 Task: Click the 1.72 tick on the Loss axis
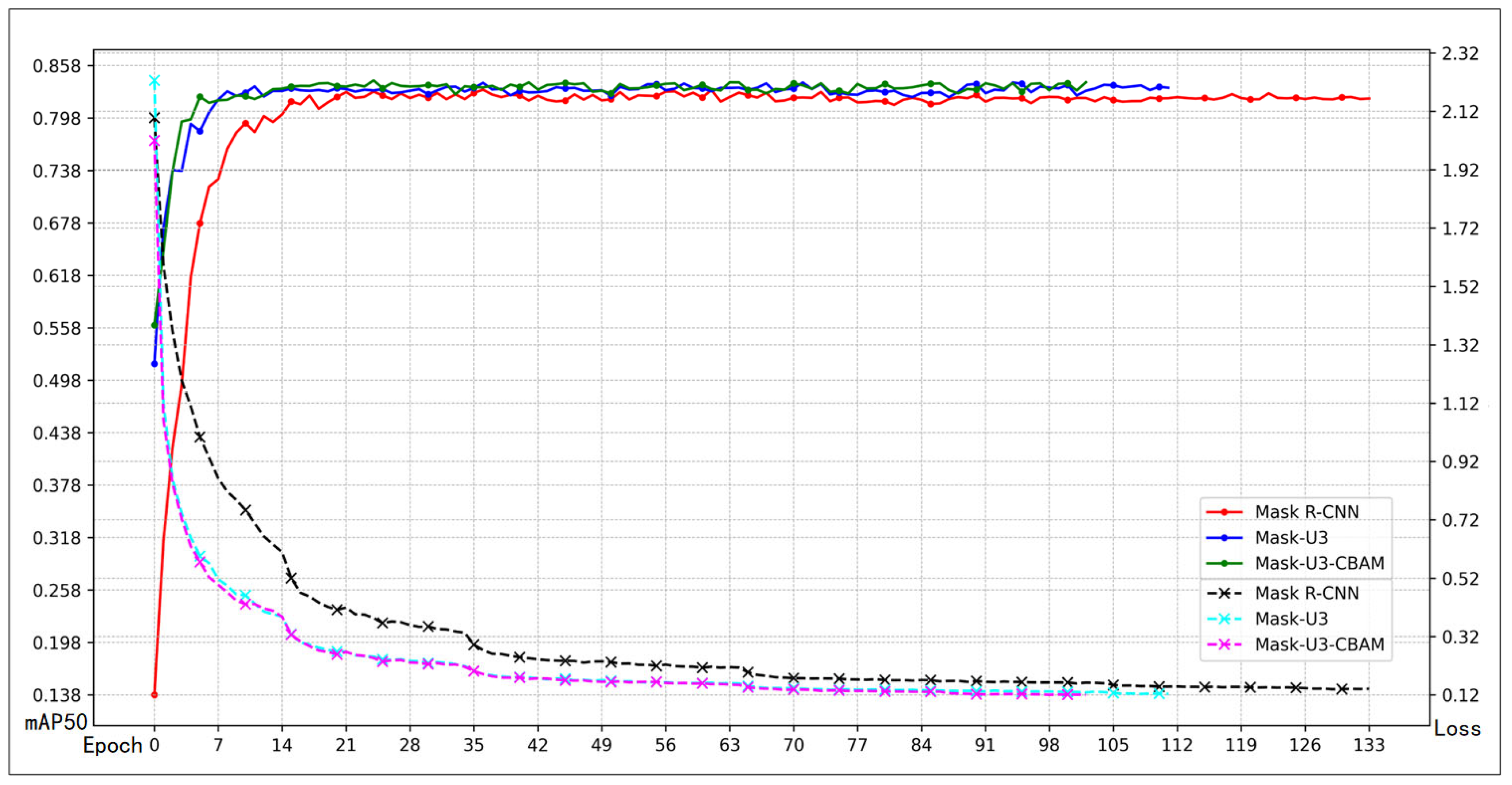1461,228
